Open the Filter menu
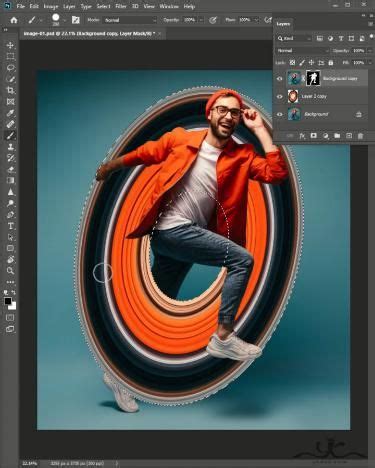The width and height of the screenshot is (375, 468). [121, 6]
